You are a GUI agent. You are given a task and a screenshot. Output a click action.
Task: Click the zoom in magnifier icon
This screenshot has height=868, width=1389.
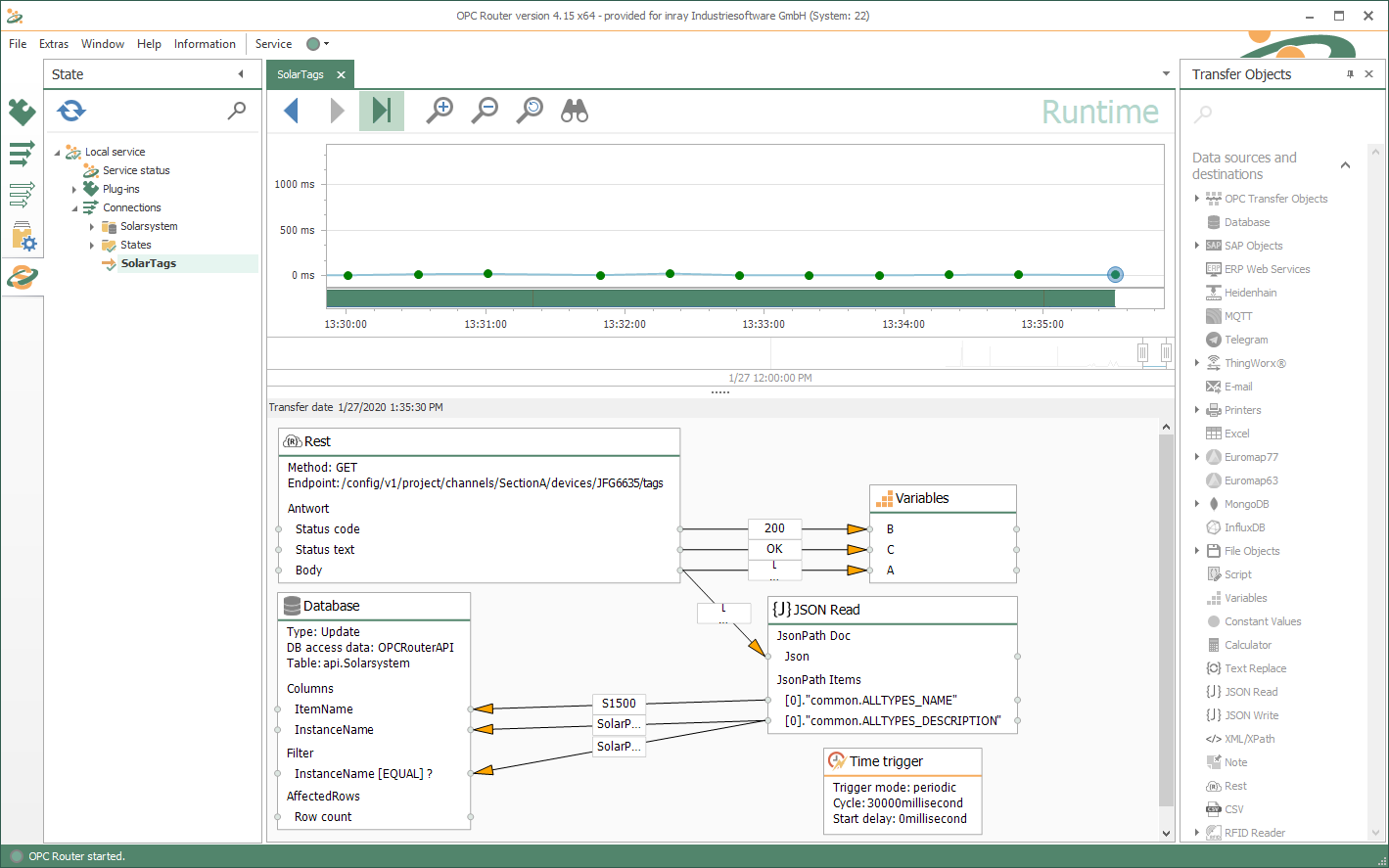pos(440,111)
